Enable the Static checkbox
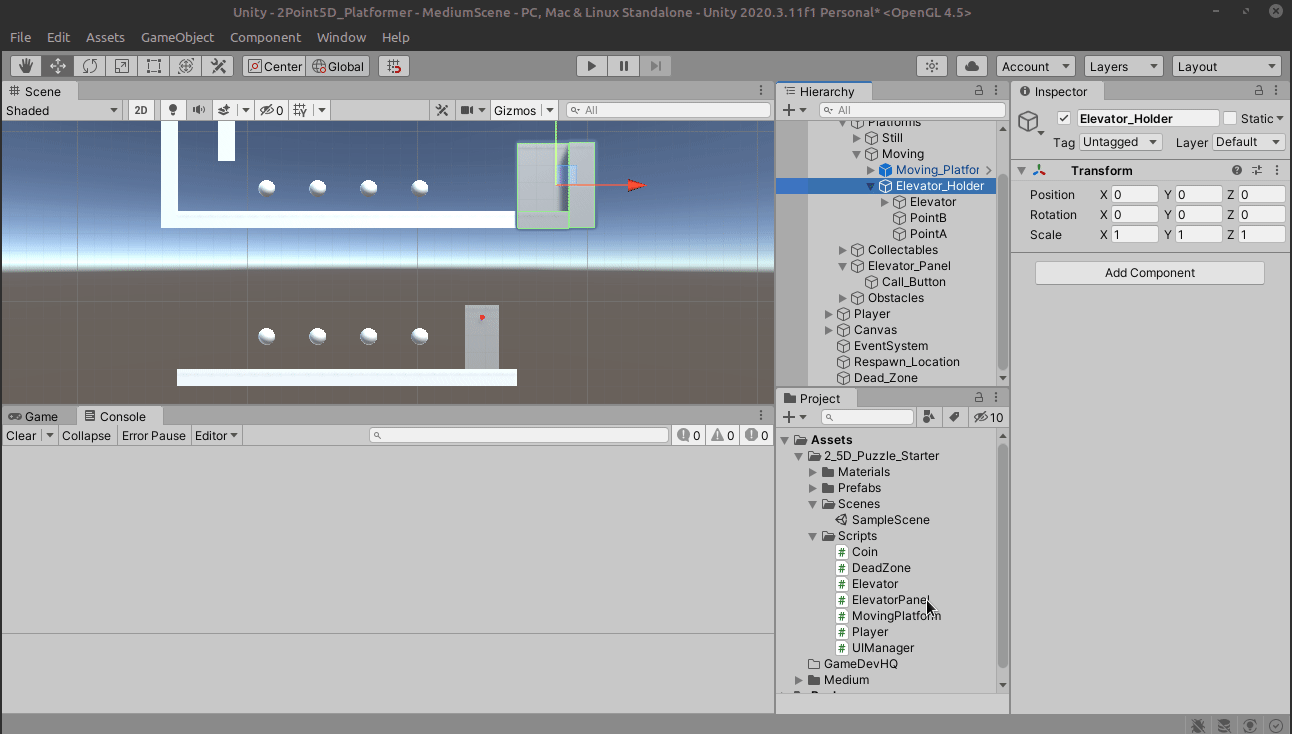1292x734 pixels. (x=1230, y=118)
